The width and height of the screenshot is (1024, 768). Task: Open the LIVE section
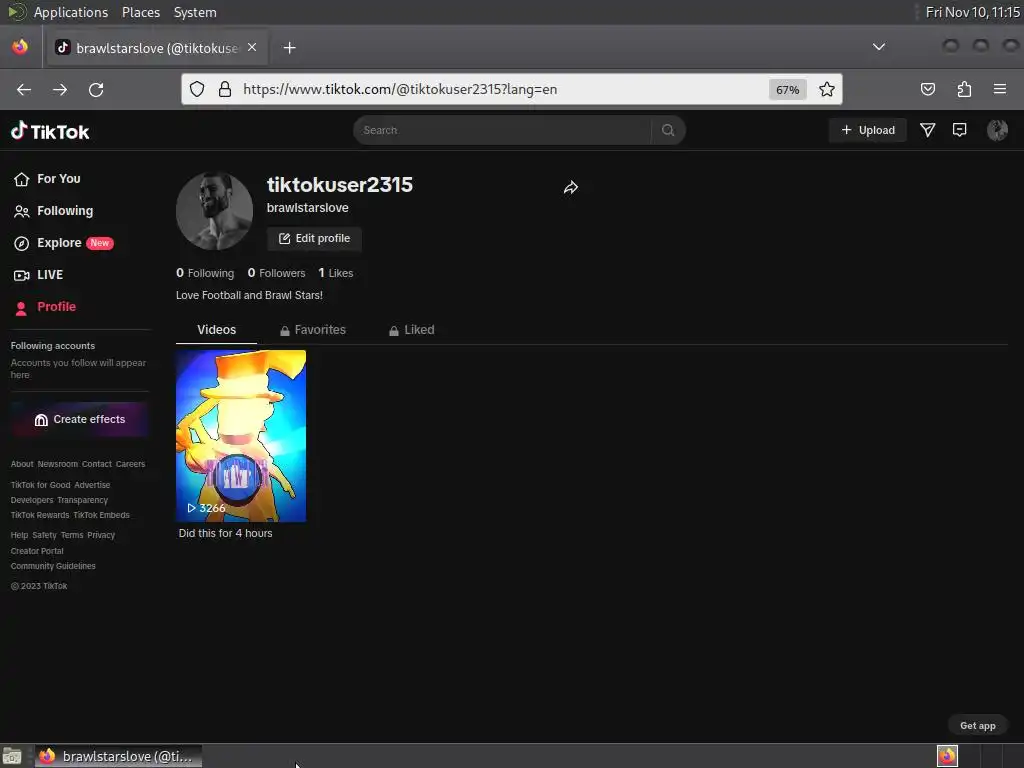(39, 275)
